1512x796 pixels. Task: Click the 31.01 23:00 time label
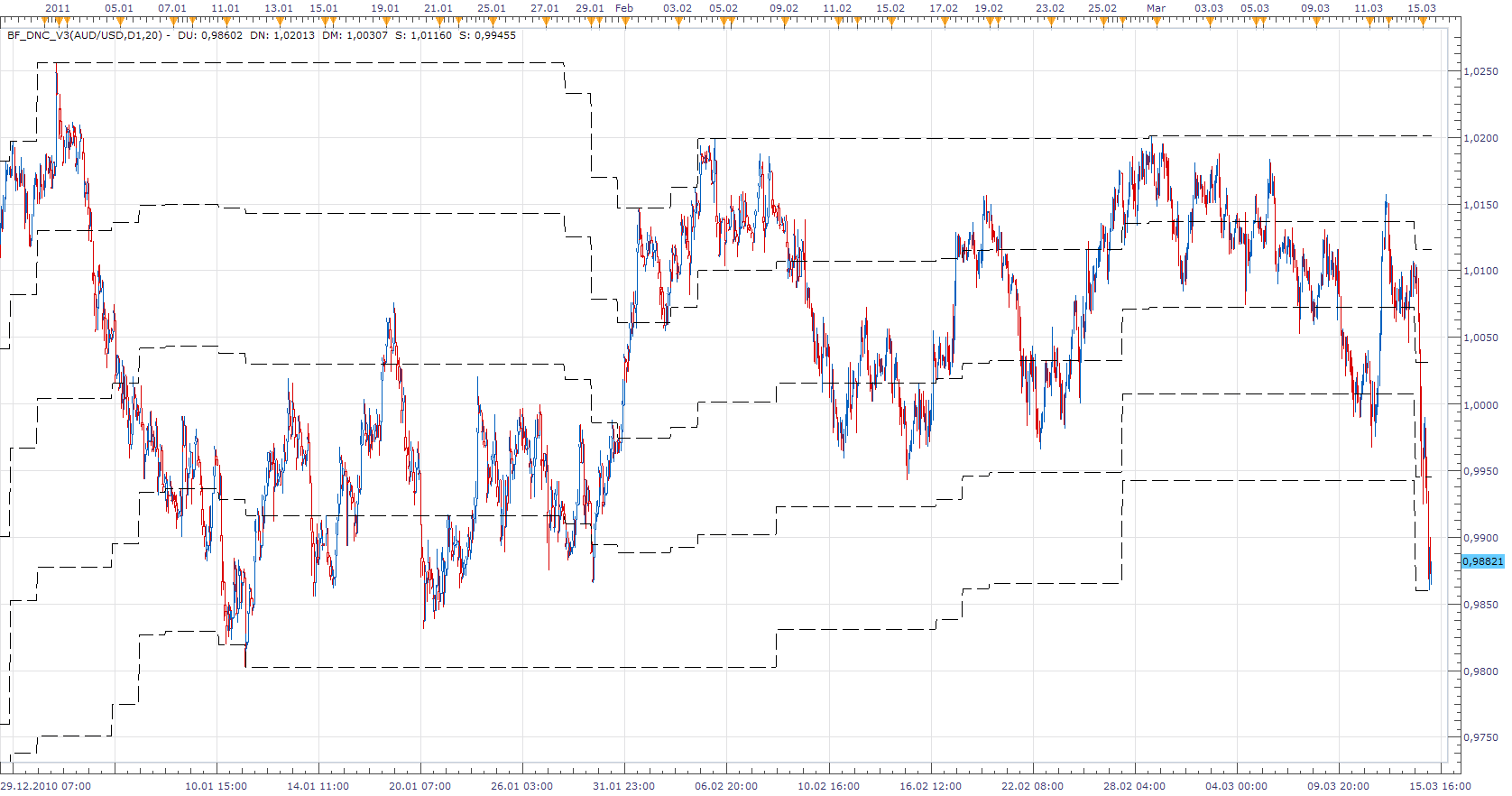pyautogui.click(x=623, y=786)
